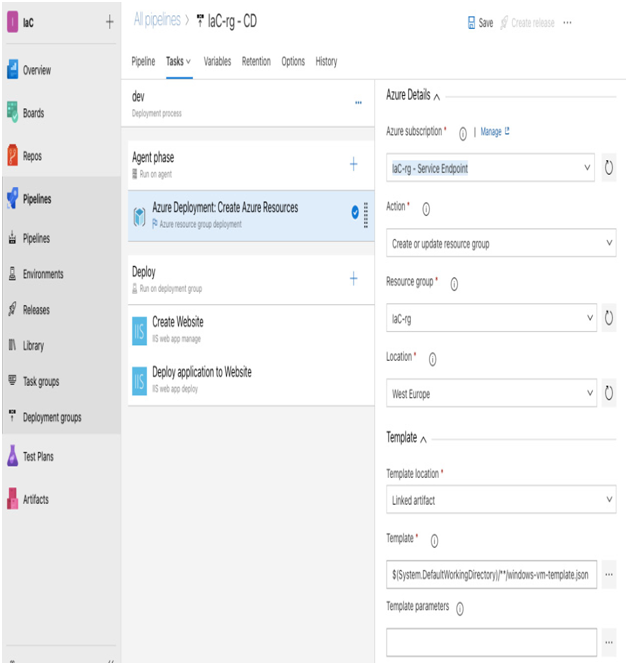628x665 pixels.
Task: Show info for Location field
Action: 433,359
